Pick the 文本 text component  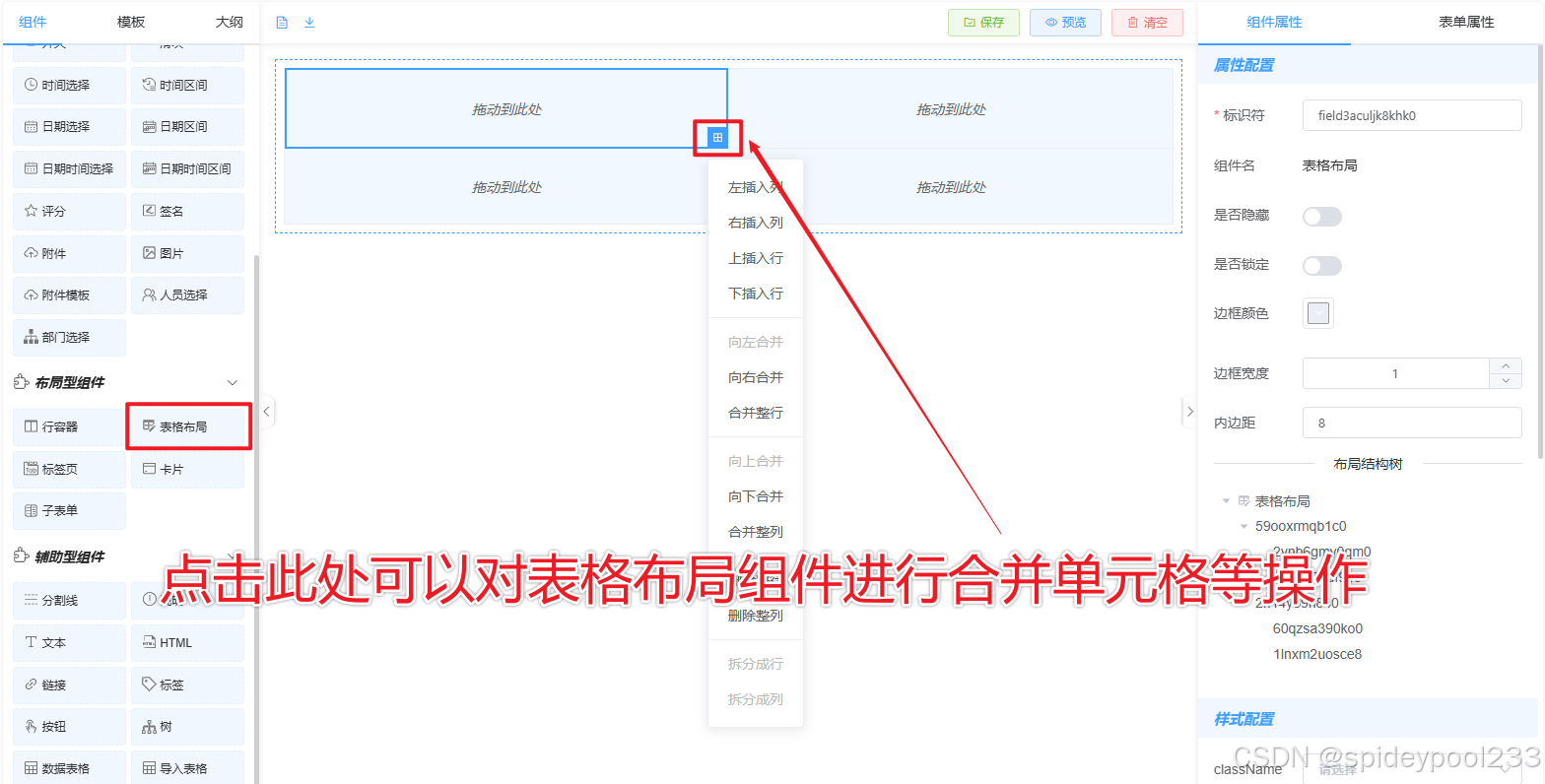69,643
